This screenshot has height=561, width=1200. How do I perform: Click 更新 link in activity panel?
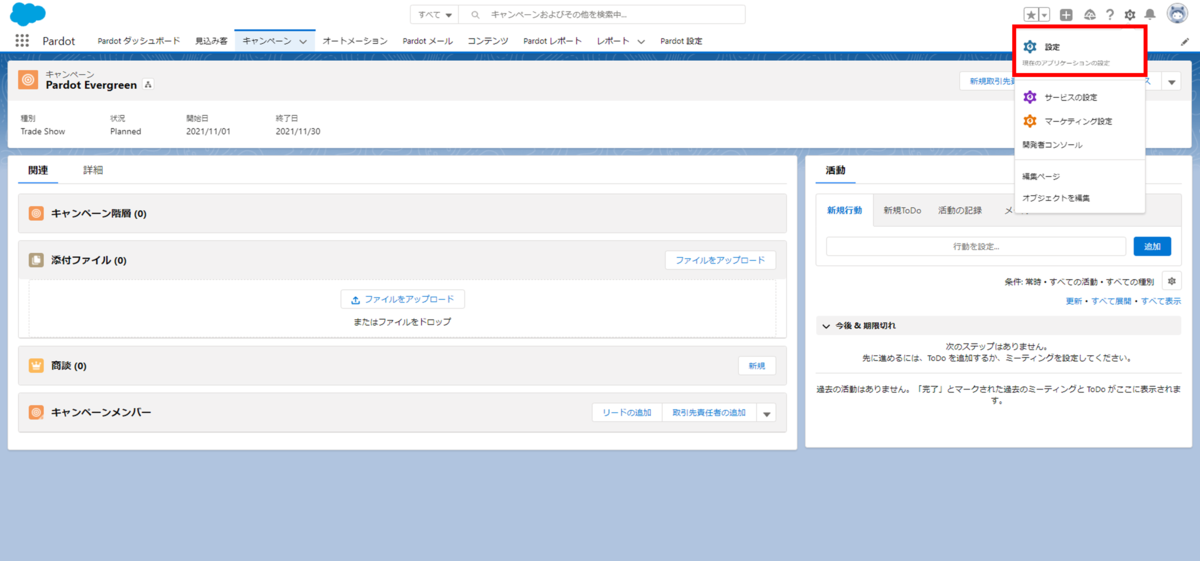tap(1074, 301)
